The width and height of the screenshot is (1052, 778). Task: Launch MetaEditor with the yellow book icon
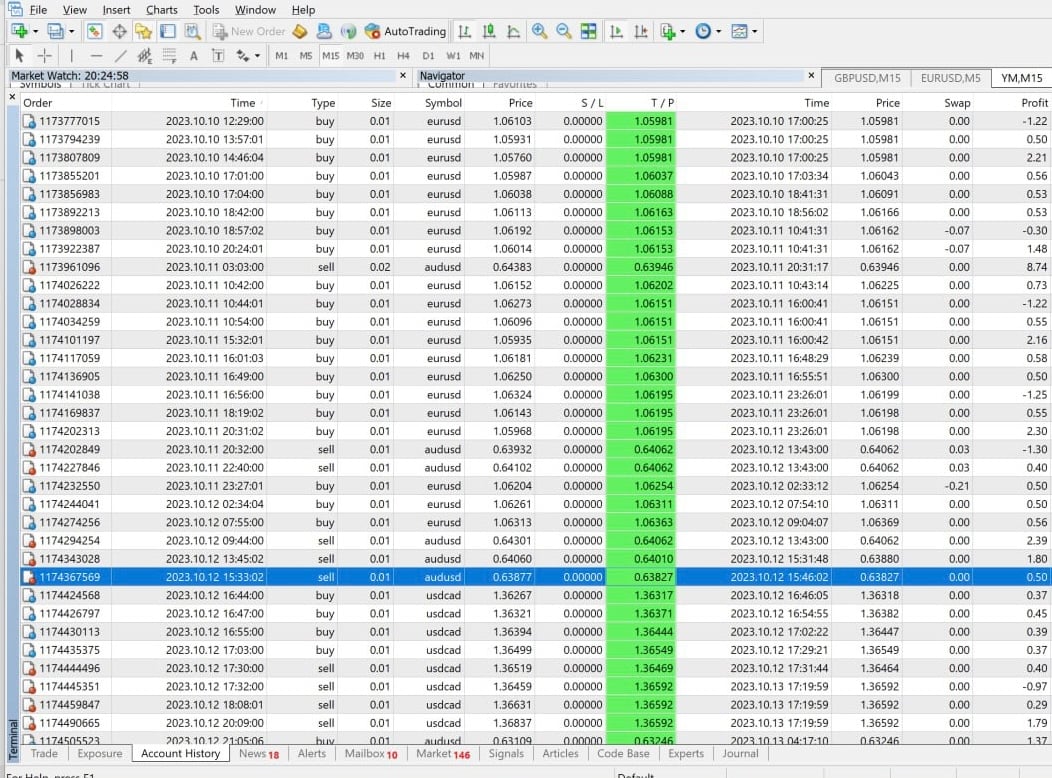coord(300,31)
